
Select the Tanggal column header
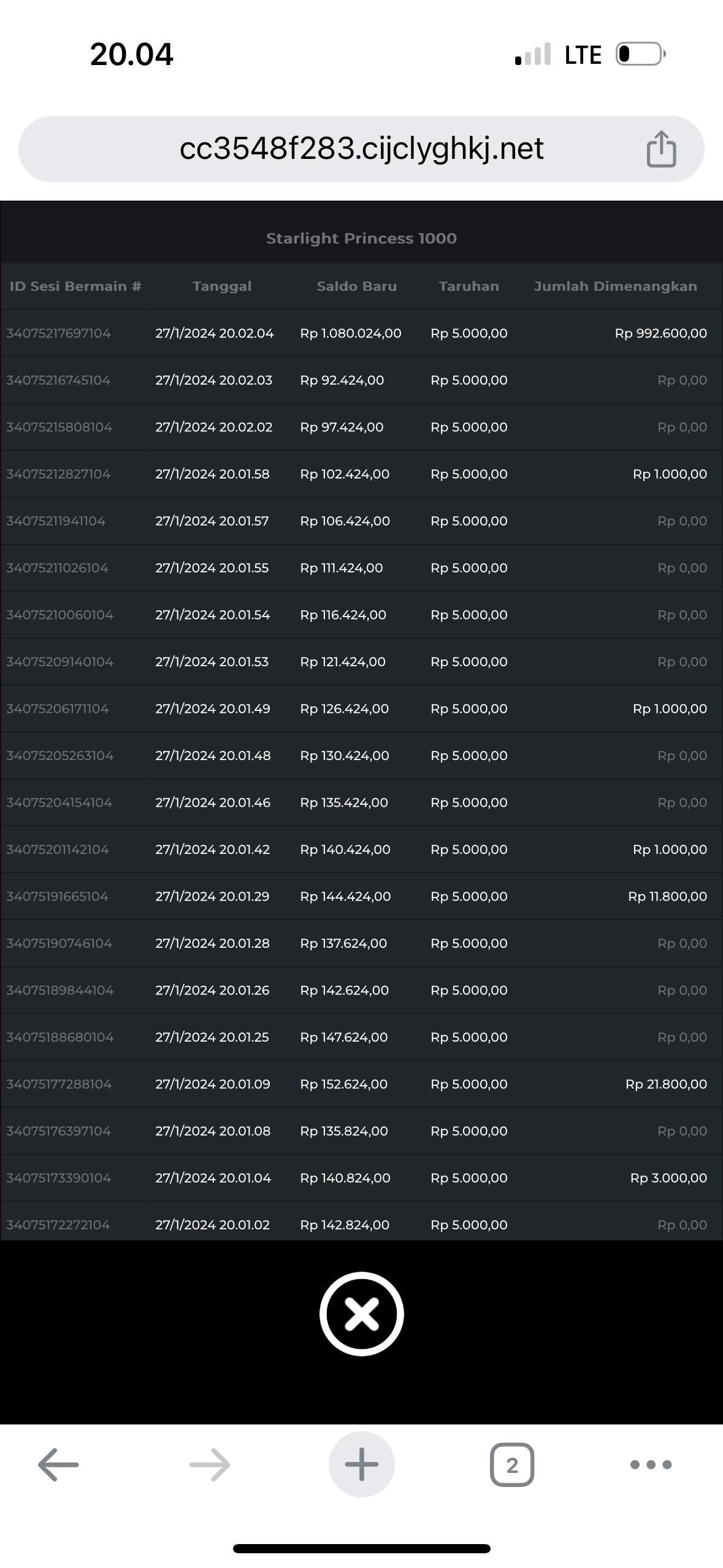[x=222, y=286]
